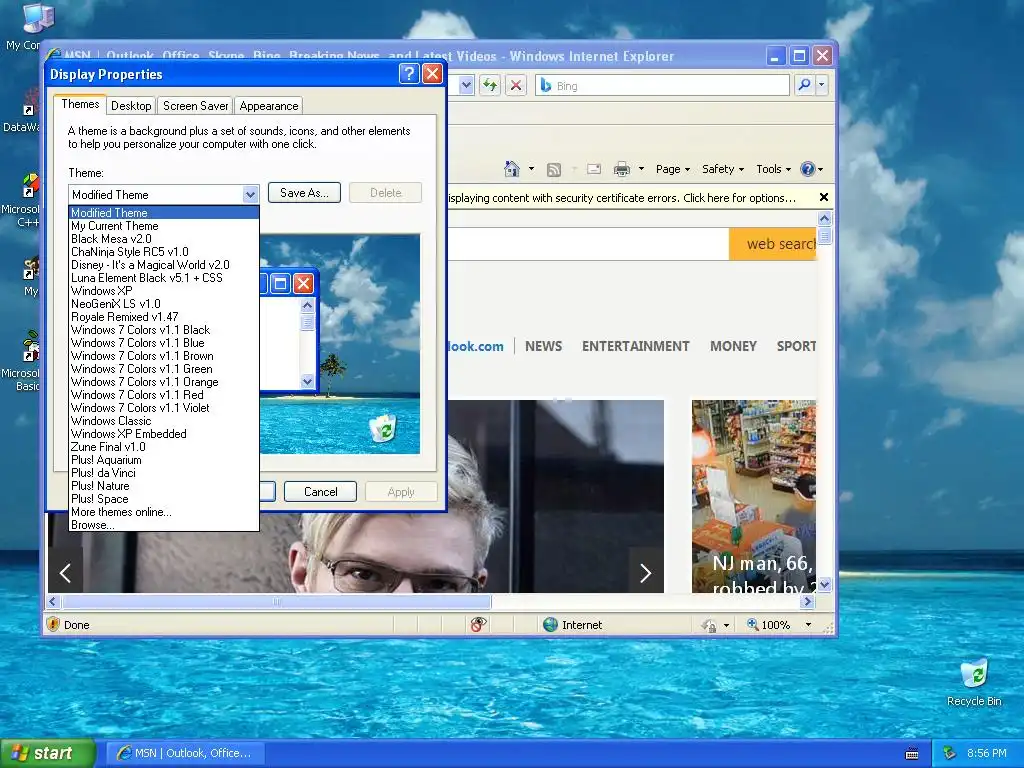Click the Save As... button
1024x768 pixels.
click(304, 193)
